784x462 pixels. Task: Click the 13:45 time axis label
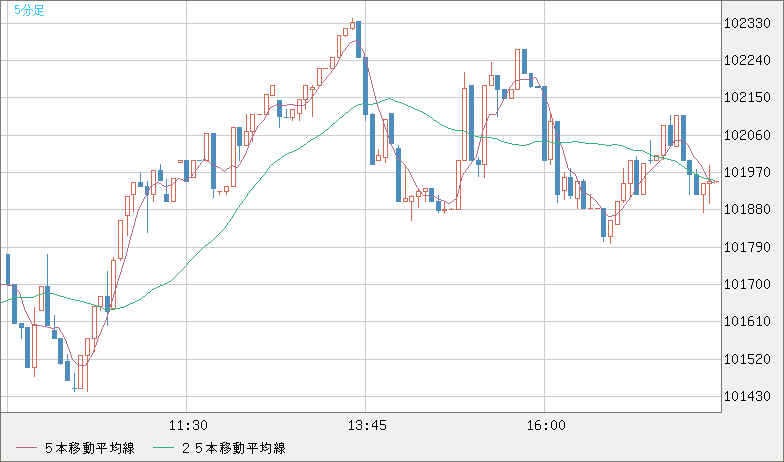[367, 426]
